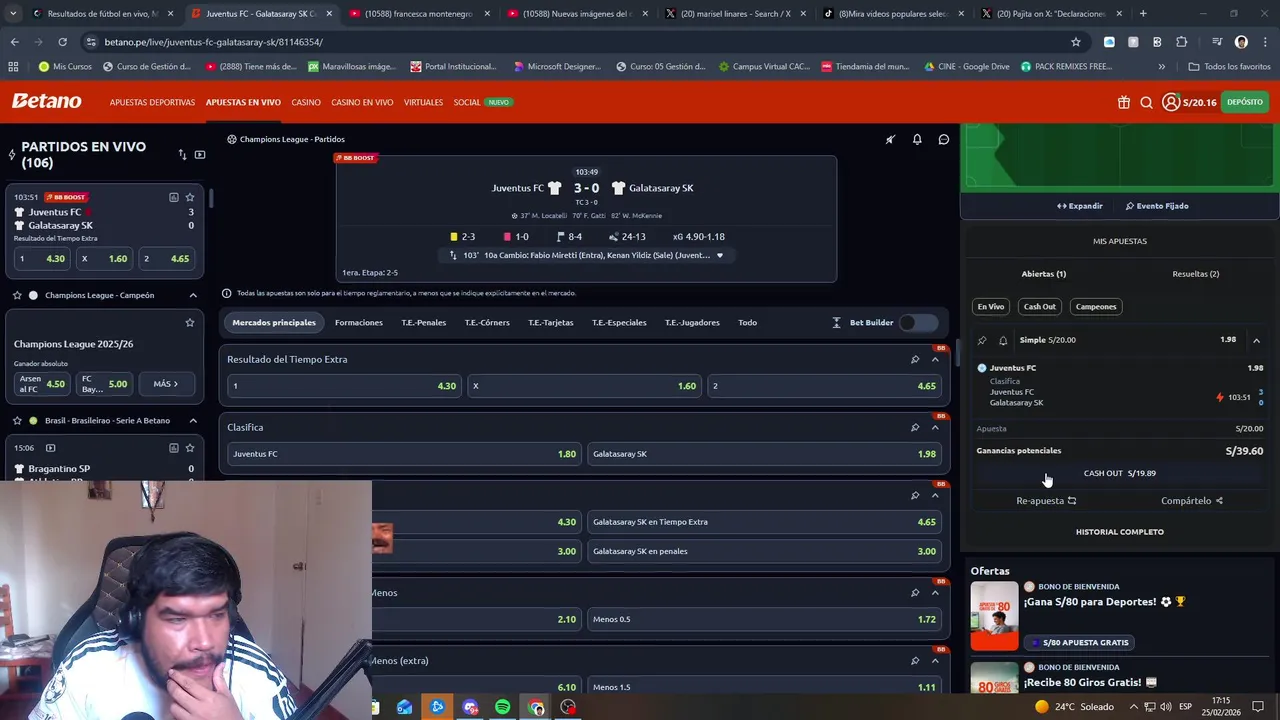Click the Betano logo
The height and width of the screenshot is (720, 1280).
47,101
